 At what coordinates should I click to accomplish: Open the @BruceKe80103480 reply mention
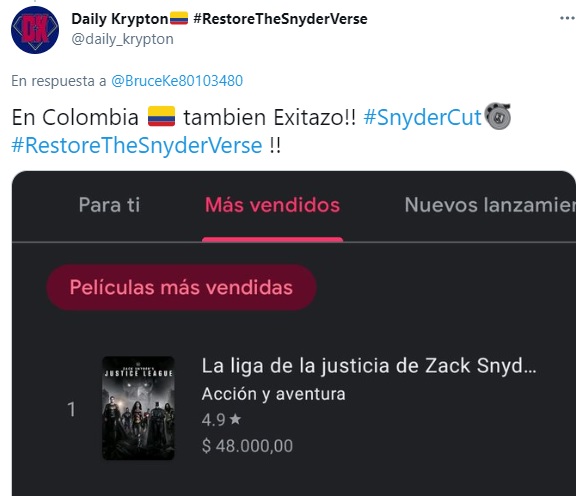(x=177, y=81)
